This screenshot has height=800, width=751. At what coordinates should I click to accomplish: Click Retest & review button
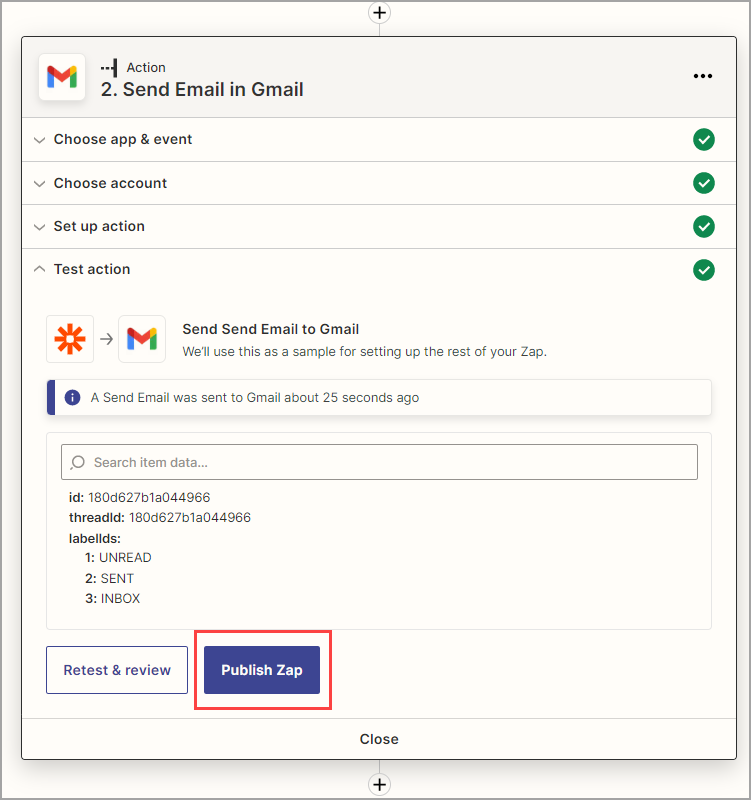[117, 670]
